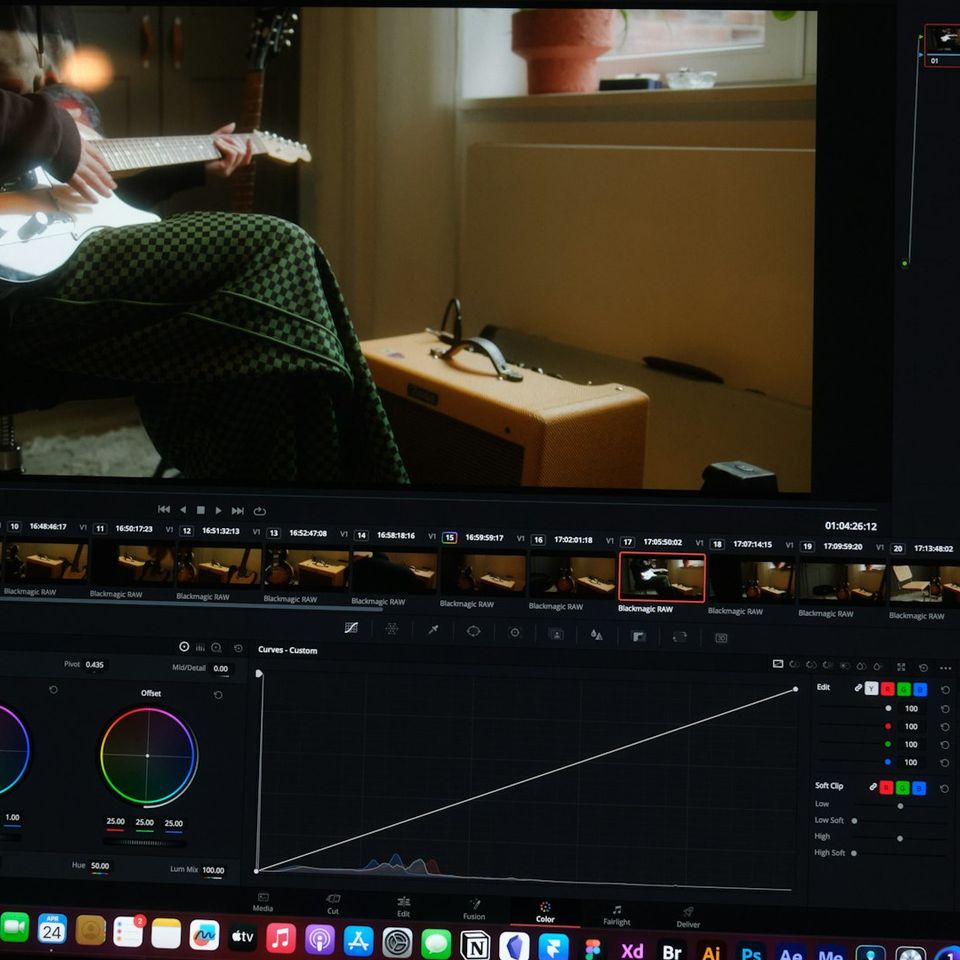Image resolution: width=960 pixels, height=960 pixels.
Task: Toggle the Soft Clip green channel
Action: point(902,788)
